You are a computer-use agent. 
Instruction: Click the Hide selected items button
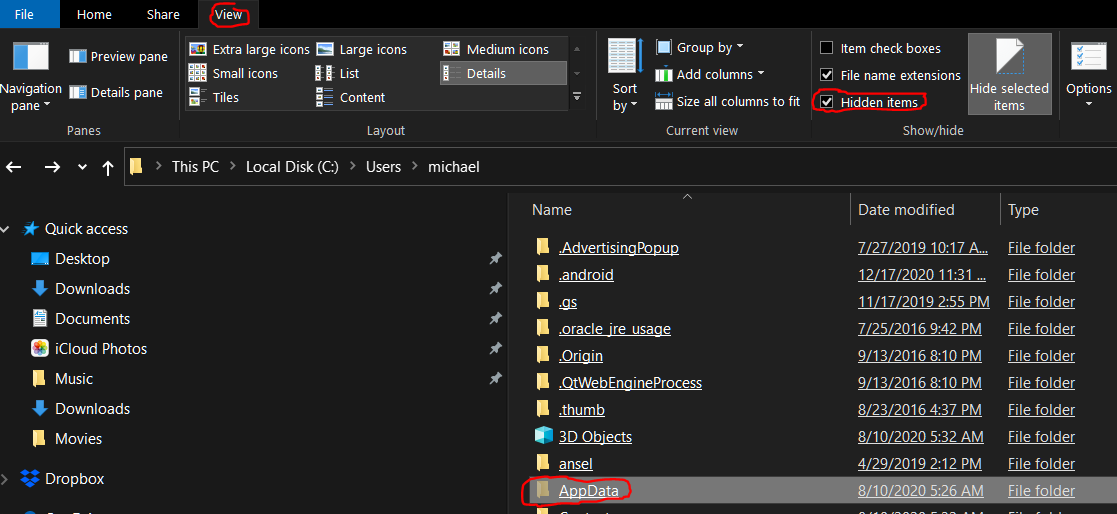(1009, 74)
